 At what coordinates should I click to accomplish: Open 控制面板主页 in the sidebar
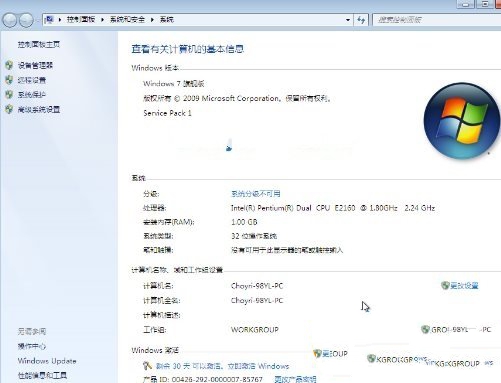pos(39,44)
